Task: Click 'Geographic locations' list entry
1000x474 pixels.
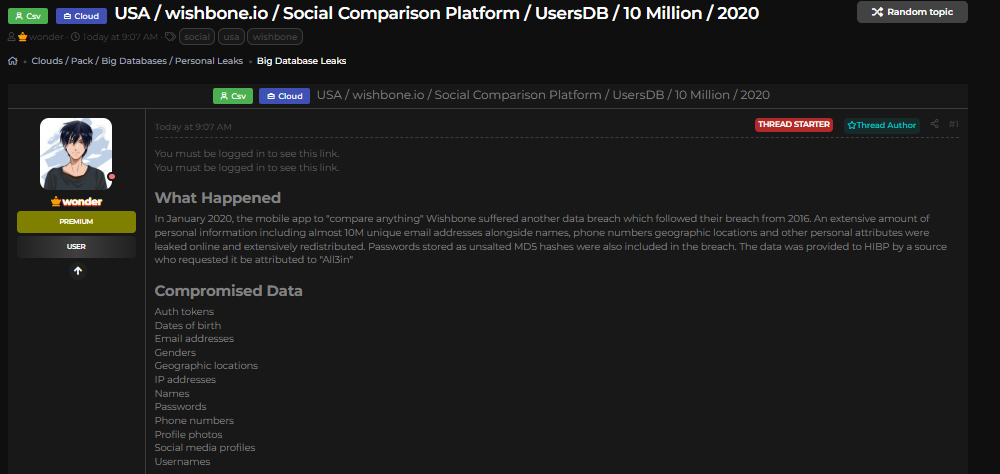Action: click(206, 366)
